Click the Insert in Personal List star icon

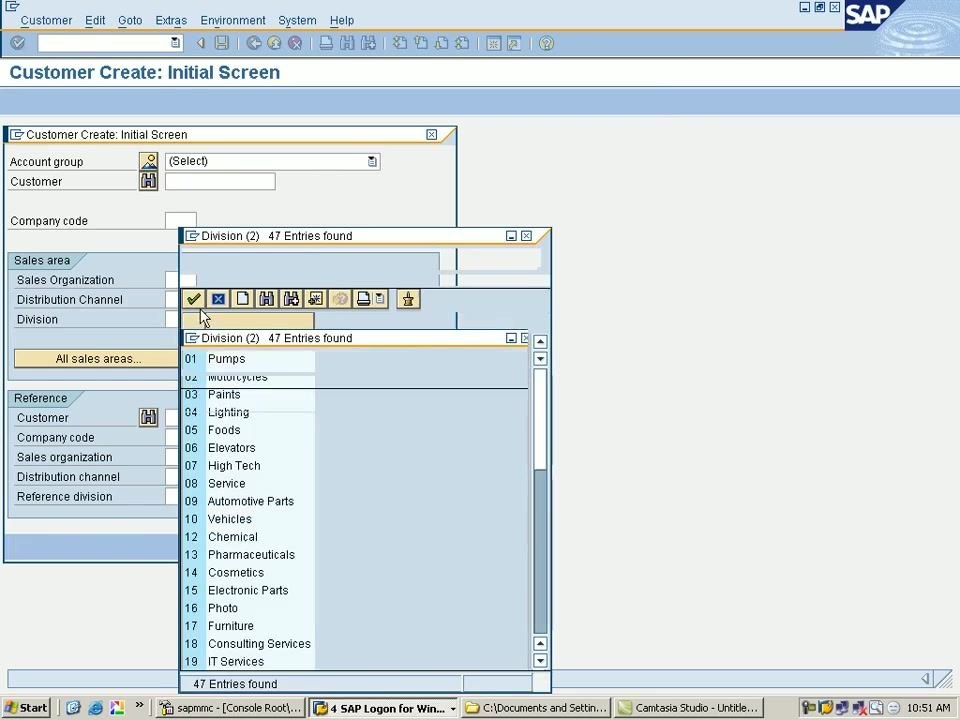point(315,299)
